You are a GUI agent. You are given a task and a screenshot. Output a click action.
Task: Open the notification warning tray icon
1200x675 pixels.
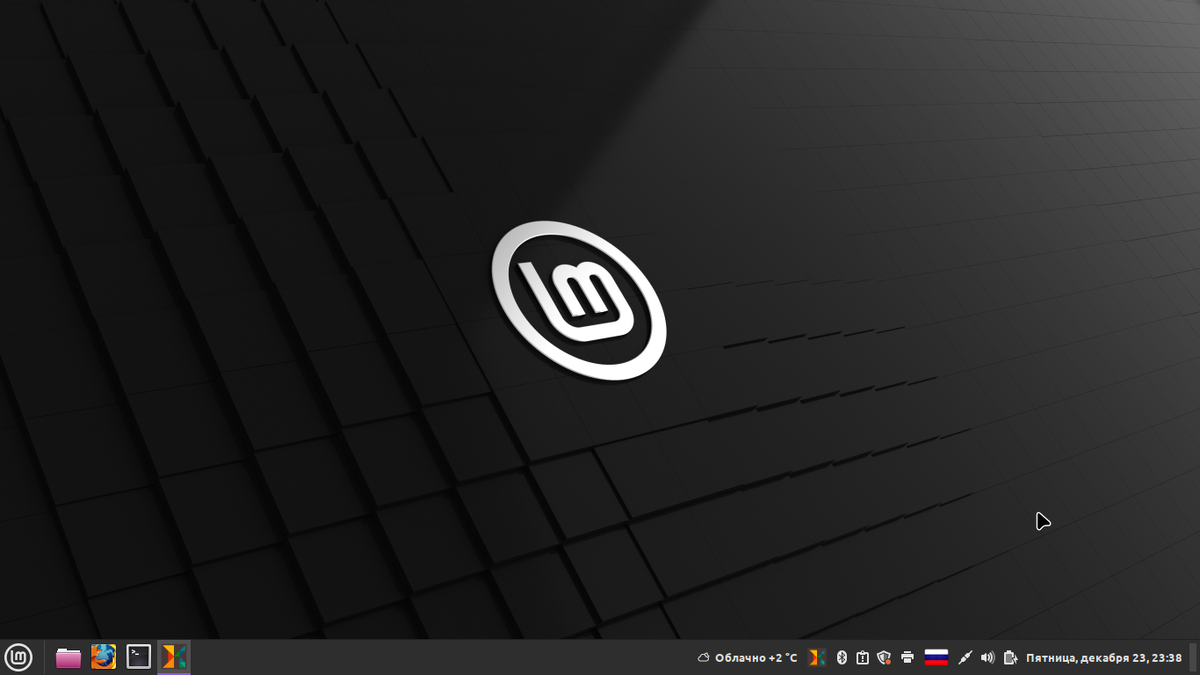[x=862, y=658]
